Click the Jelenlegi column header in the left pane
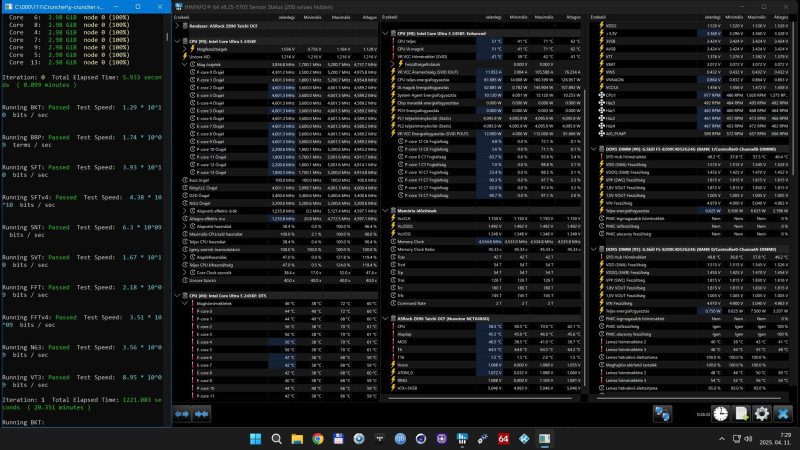800x450 pixels. pos(286,17)
